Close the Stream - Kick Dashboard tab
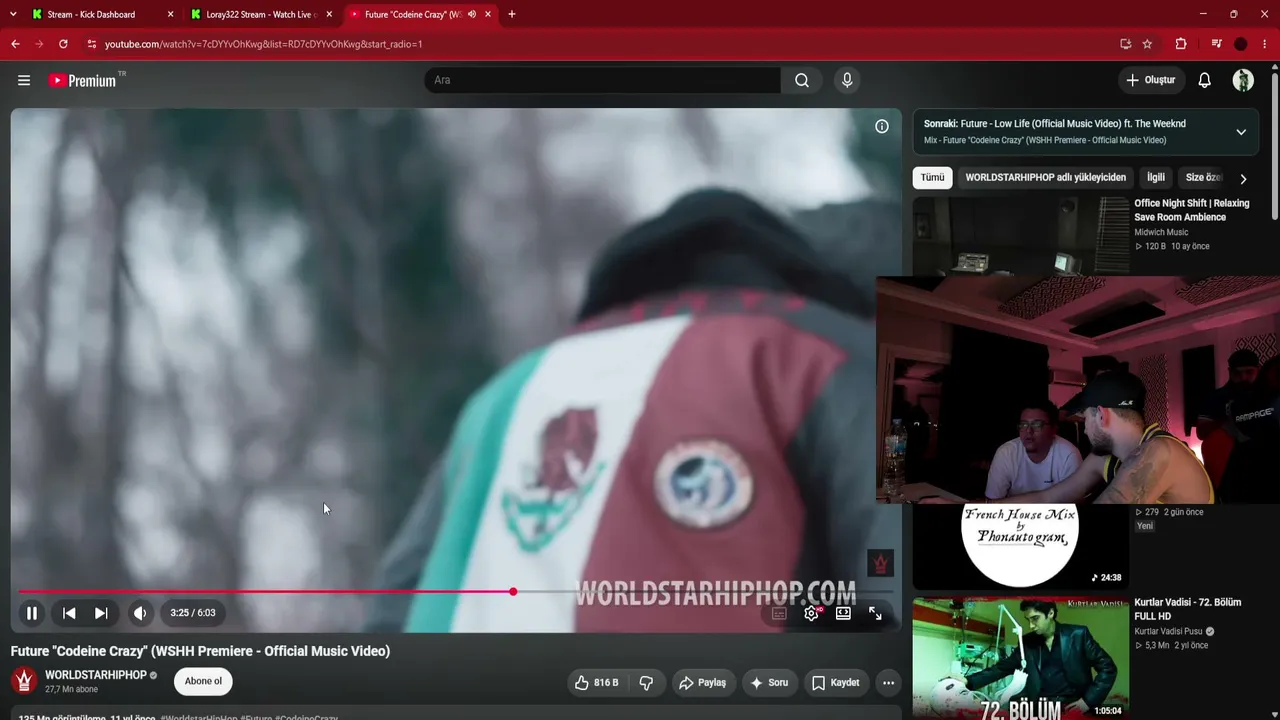The width and height of the screenshot is (1280, 720). tap(170, 15)
